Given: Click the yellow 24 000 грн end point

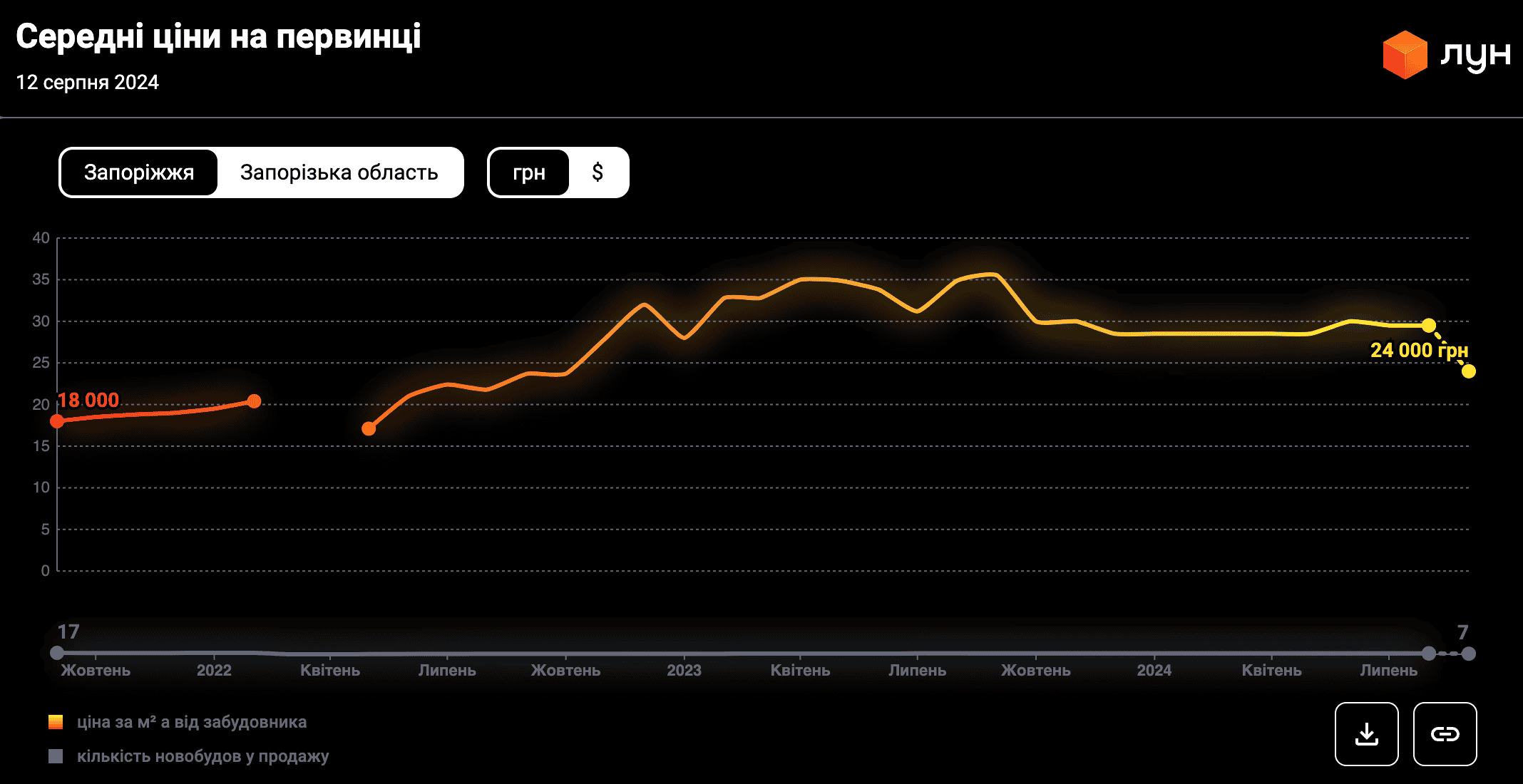Looking at the screenshot, I should [x=1468, y=371].
